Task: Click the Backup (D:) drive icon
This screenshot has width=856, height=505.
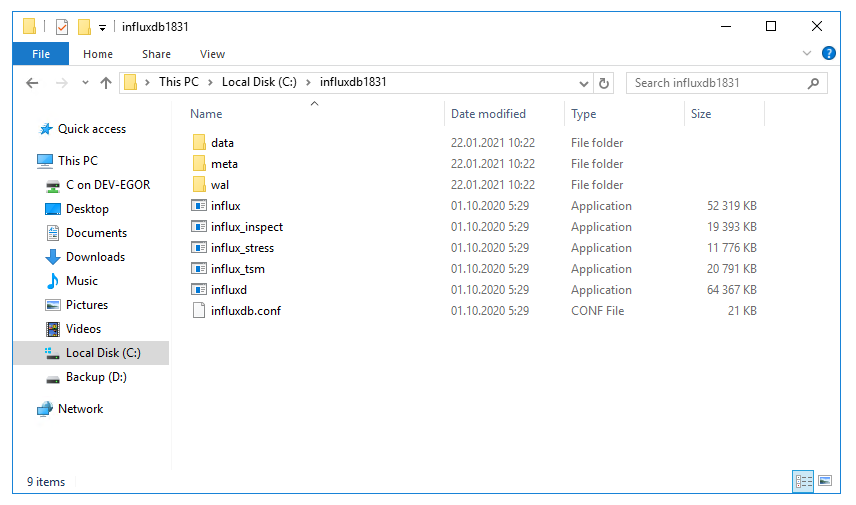Action: point(52,379)
